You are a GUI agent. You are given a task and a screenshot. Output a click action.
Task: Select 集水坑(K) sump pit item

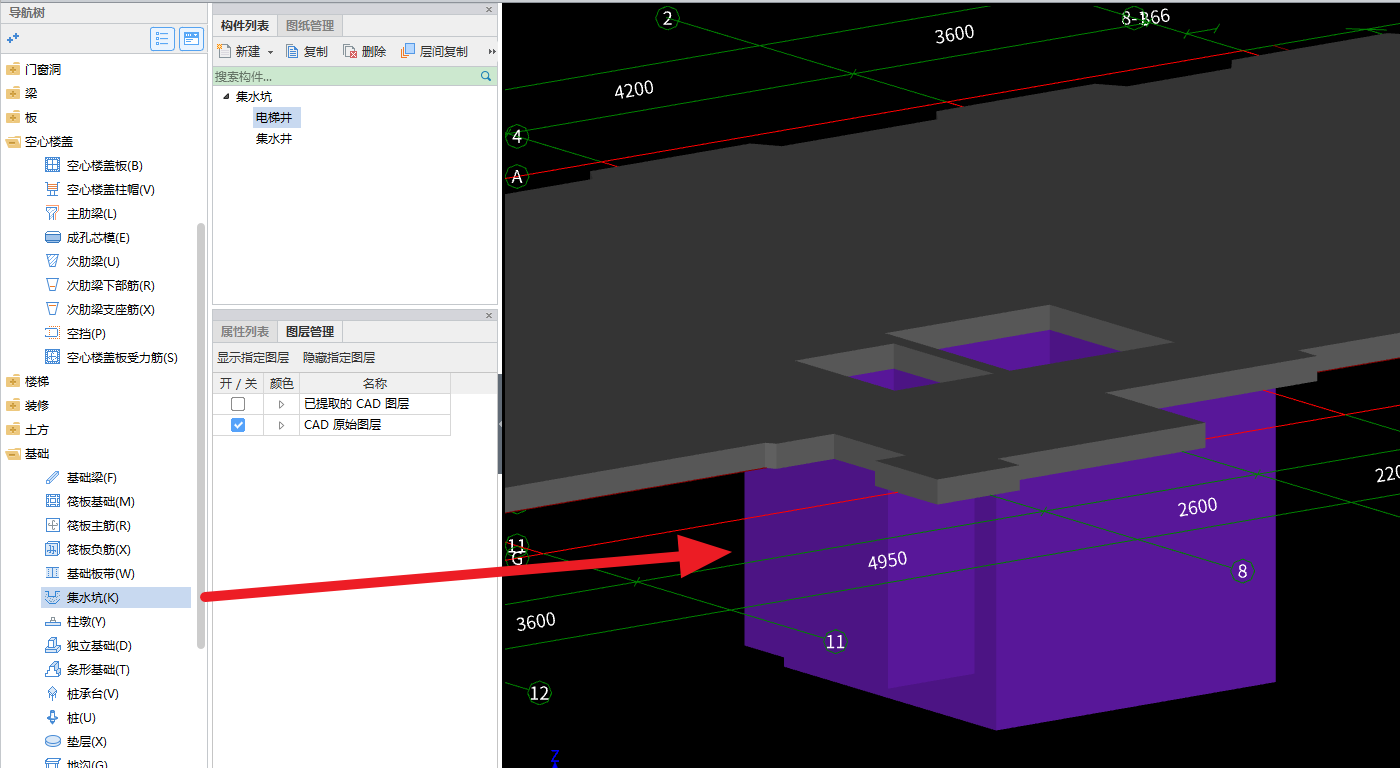coord(116,597)
